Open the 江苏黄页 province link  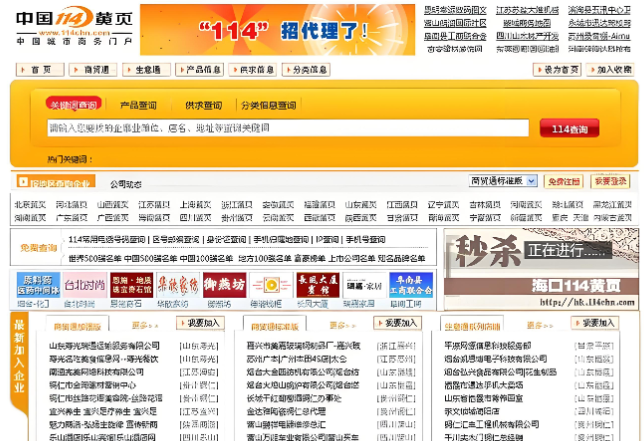click(154, 204)
